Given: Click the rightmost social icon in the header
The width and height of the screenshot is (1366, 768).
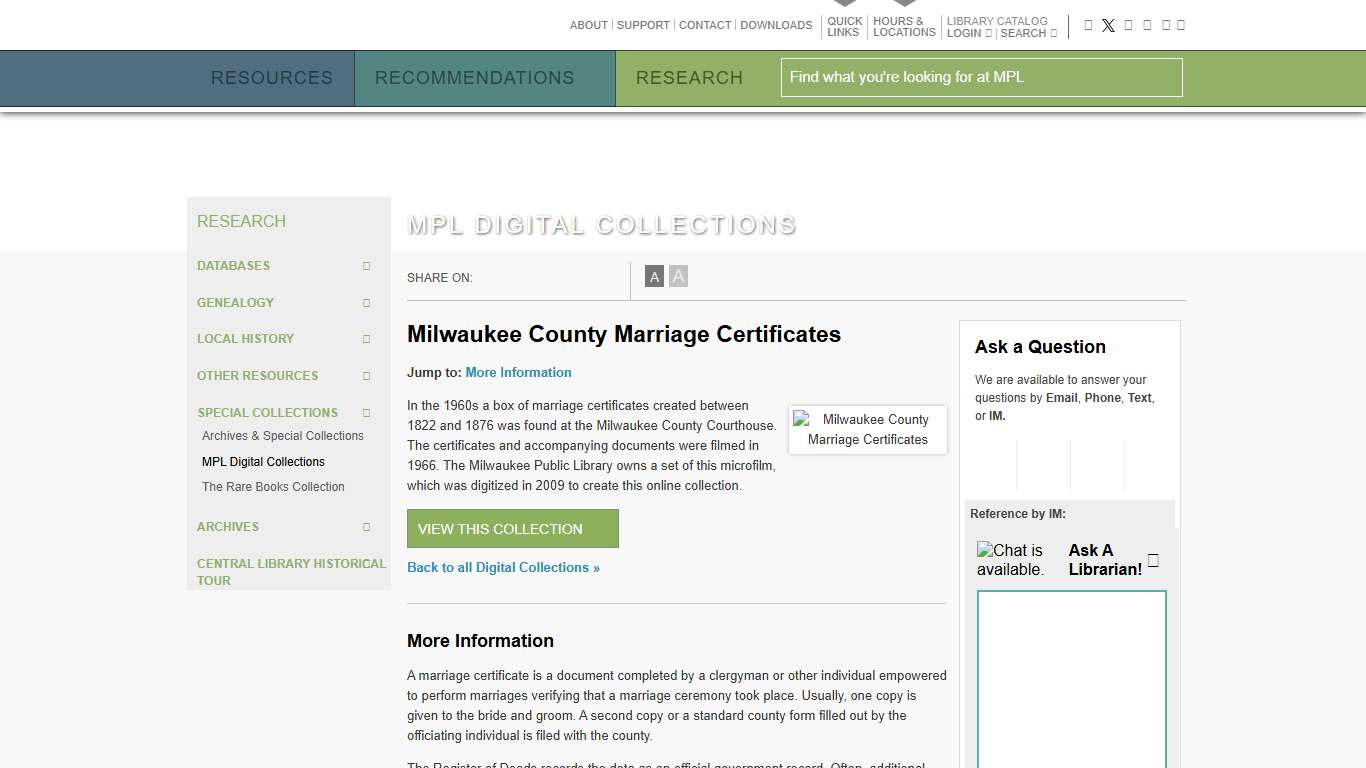Looking at the screenshot, I should coord(1181,25).
